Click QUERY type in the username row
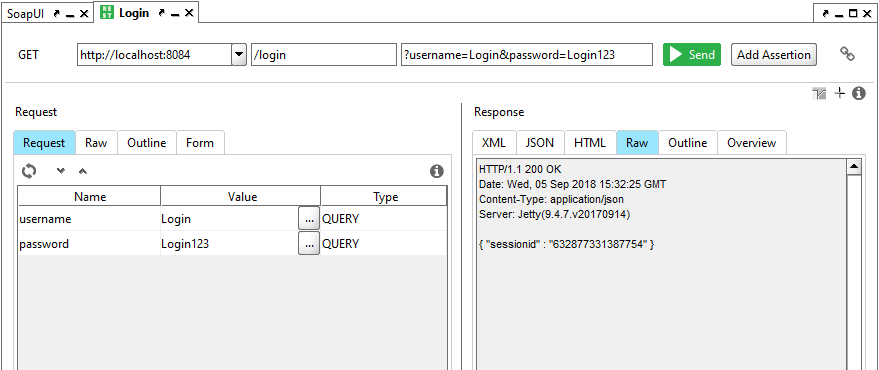879x370 pixels. [384, 219]
